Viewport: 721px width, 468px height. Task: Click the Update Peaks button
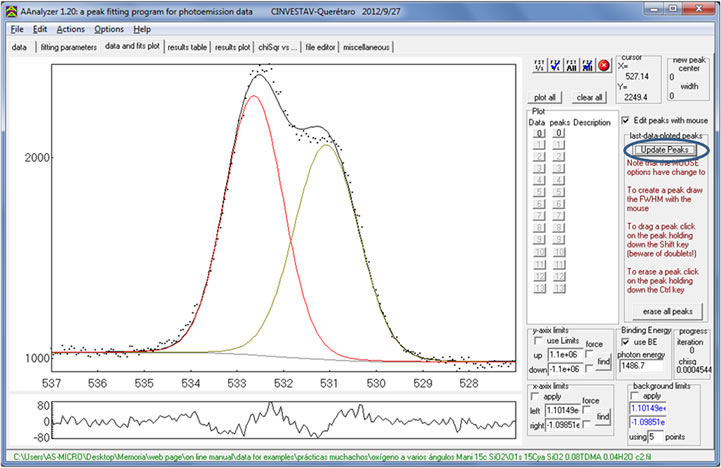[x=665, y=149]
